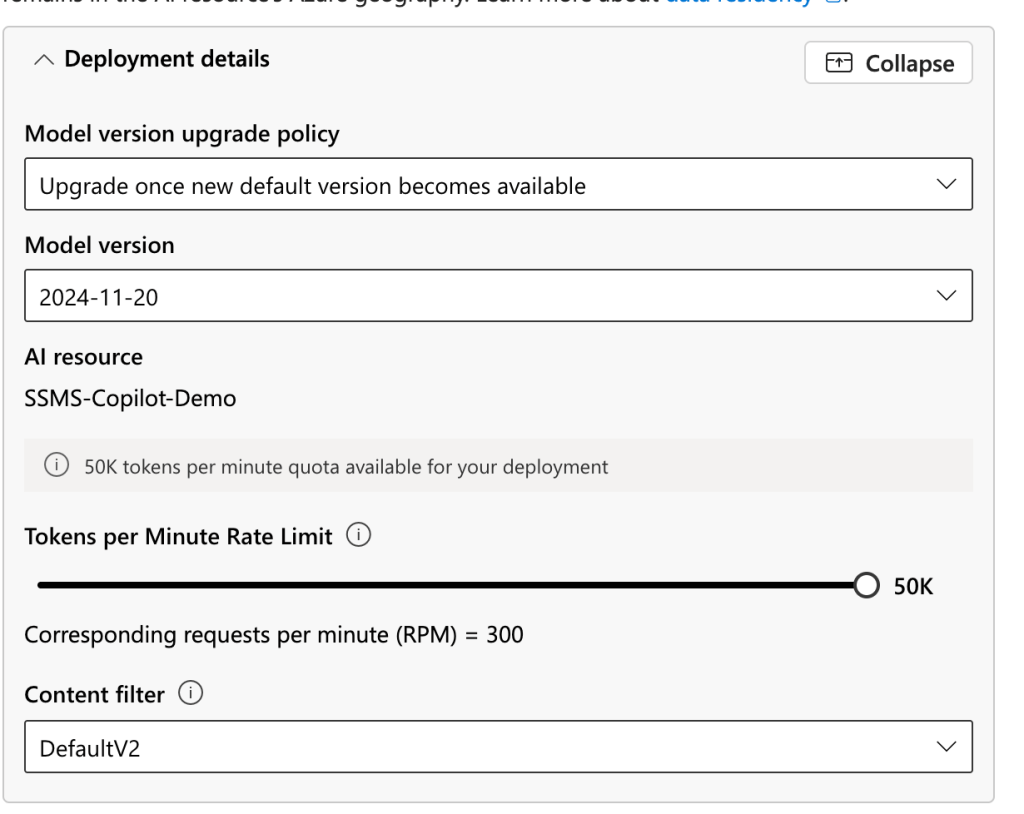Open the Content filter DefaultV2 dropdown
1024x814 pixels.
(x=497, y=747)
